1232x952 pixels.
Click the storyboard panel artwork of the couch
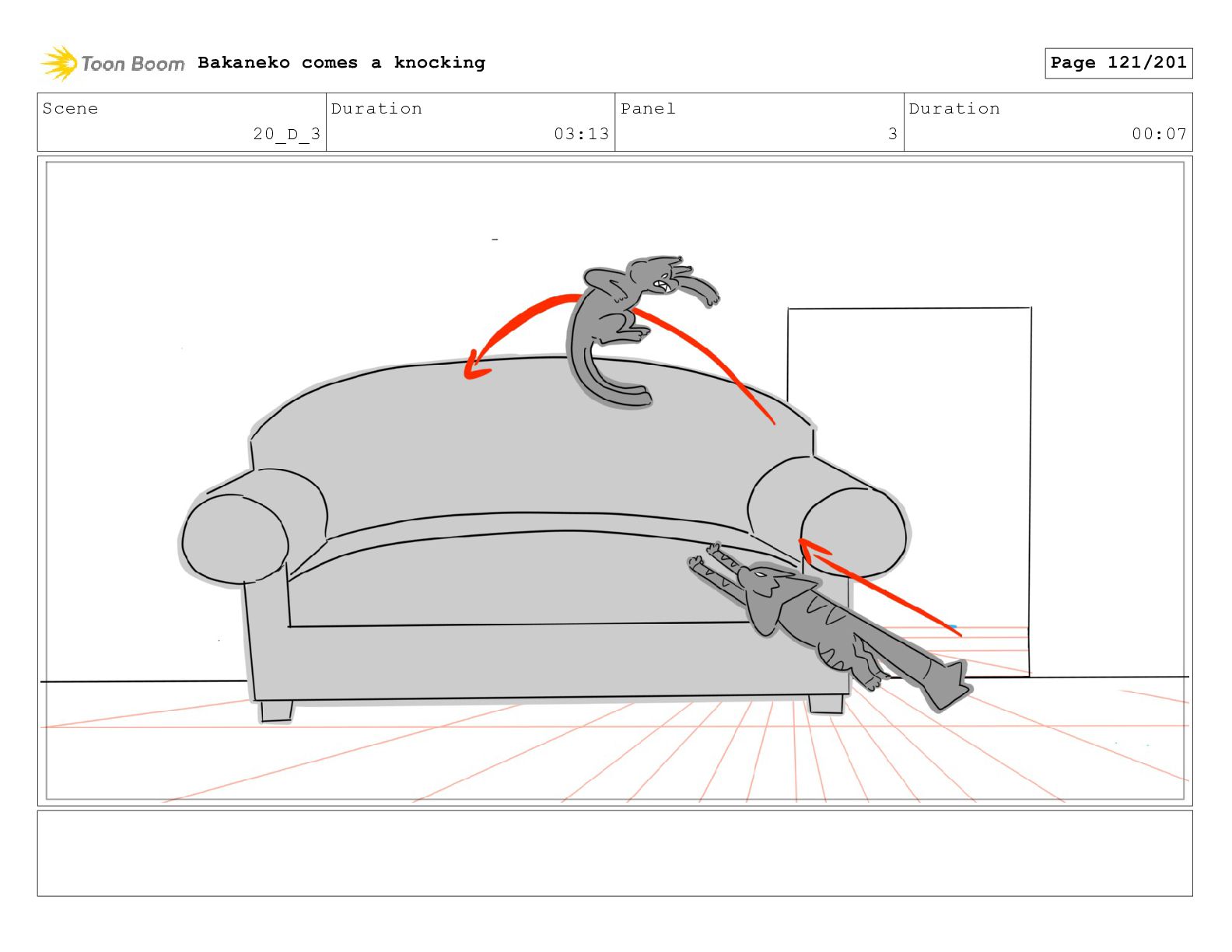coord(614,481)
